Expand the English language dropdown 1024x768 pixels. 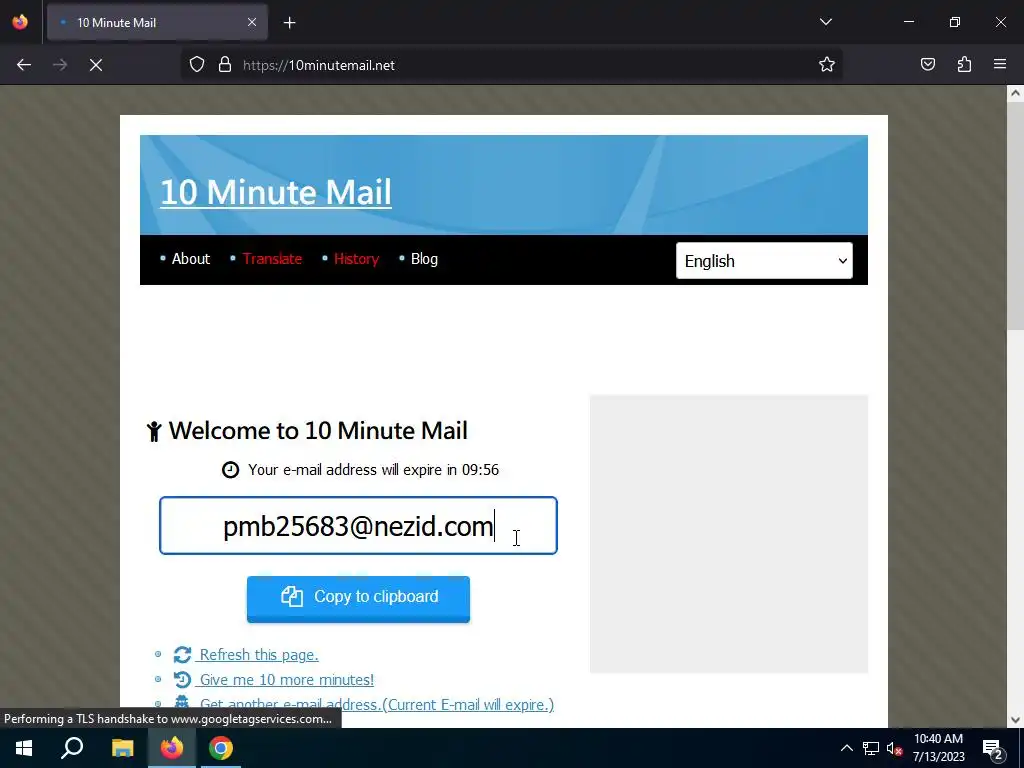764,261
